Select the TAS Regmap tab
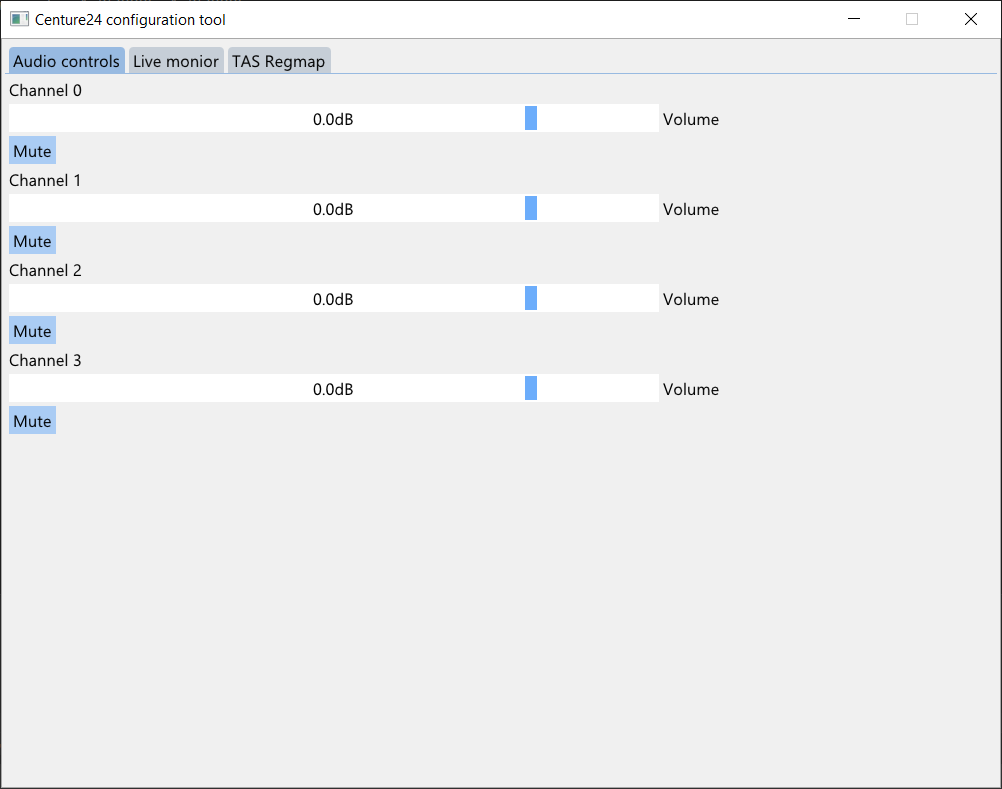Viewport: 1002px width, 789px height. click(x=279, y=61)
